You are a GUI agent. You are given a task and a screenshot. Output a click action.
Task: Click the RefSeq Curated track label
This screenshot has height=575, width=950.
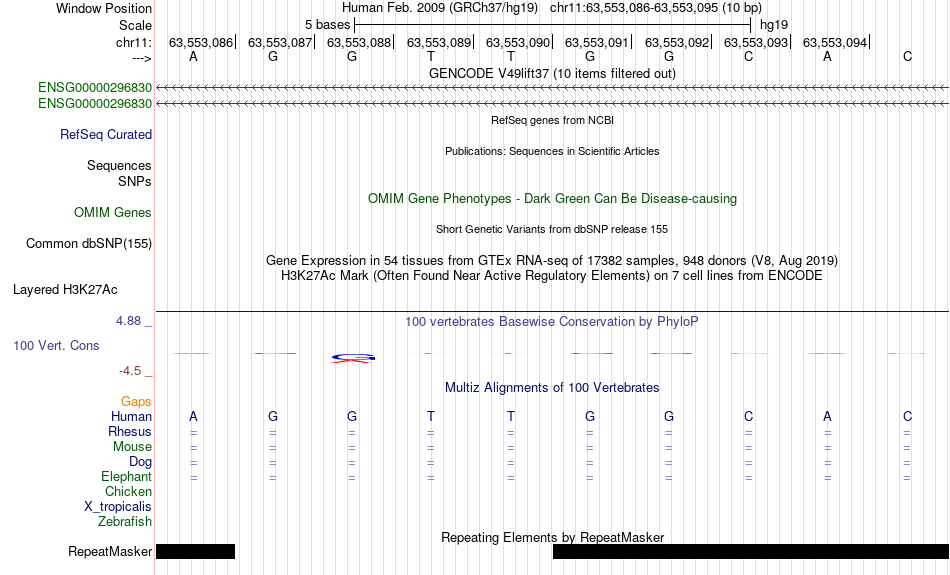[x=105, y=135]
